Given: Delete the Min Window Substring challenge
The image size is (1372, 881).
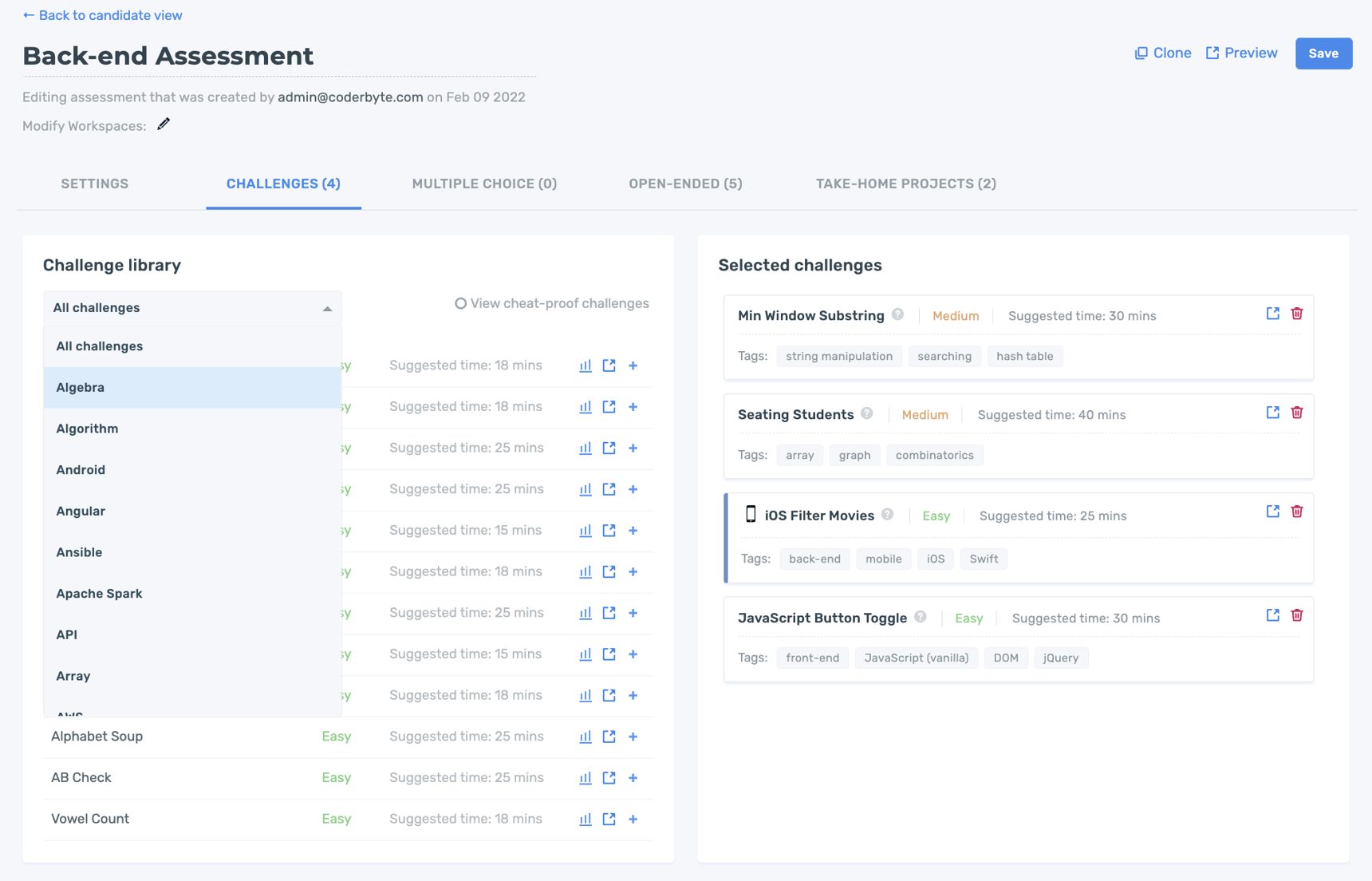Looking at the screenshot, I should click(1296, 314).
